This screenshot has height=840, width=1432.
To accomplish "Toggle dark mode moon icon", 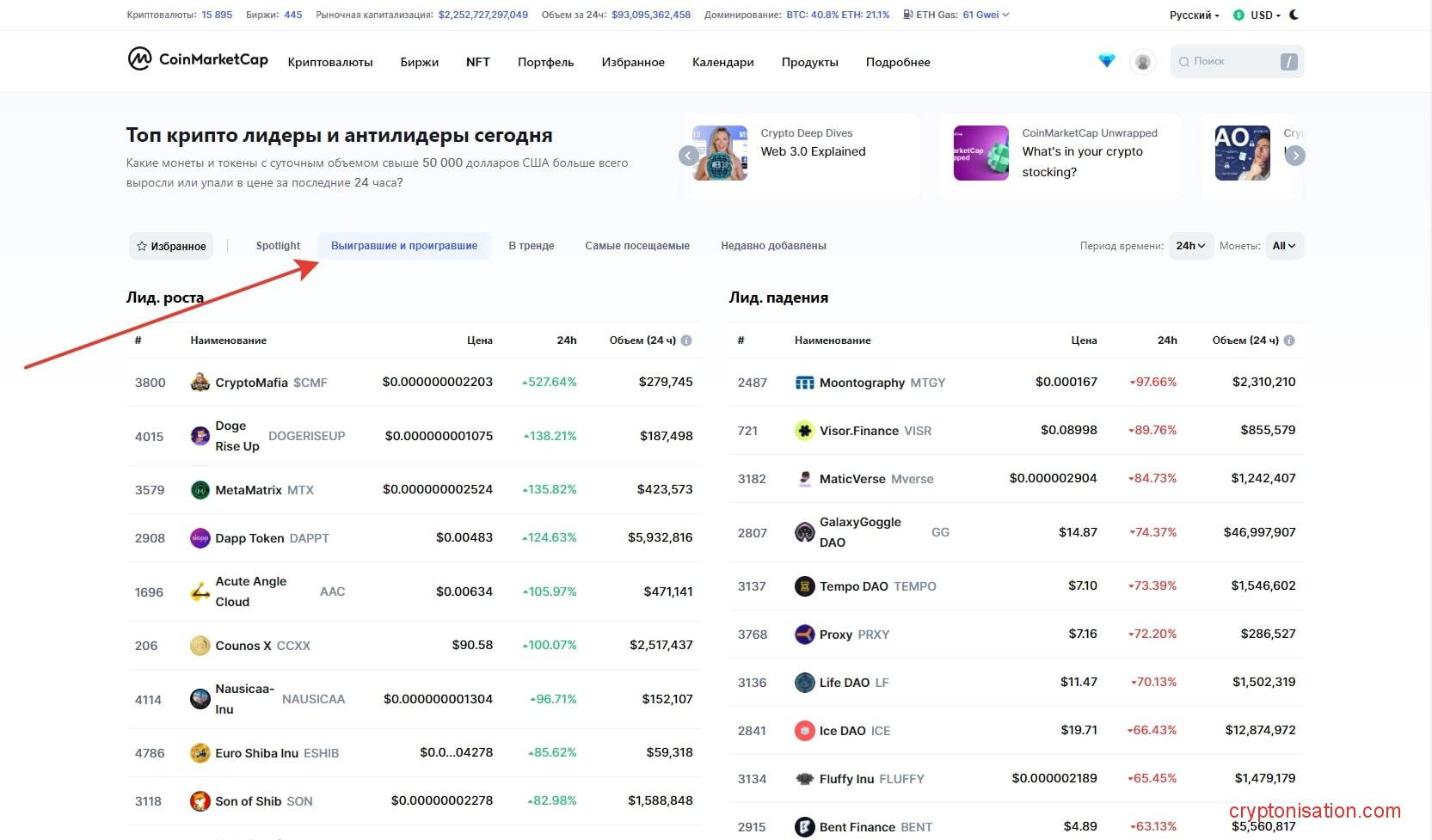I will (1294, 15).
